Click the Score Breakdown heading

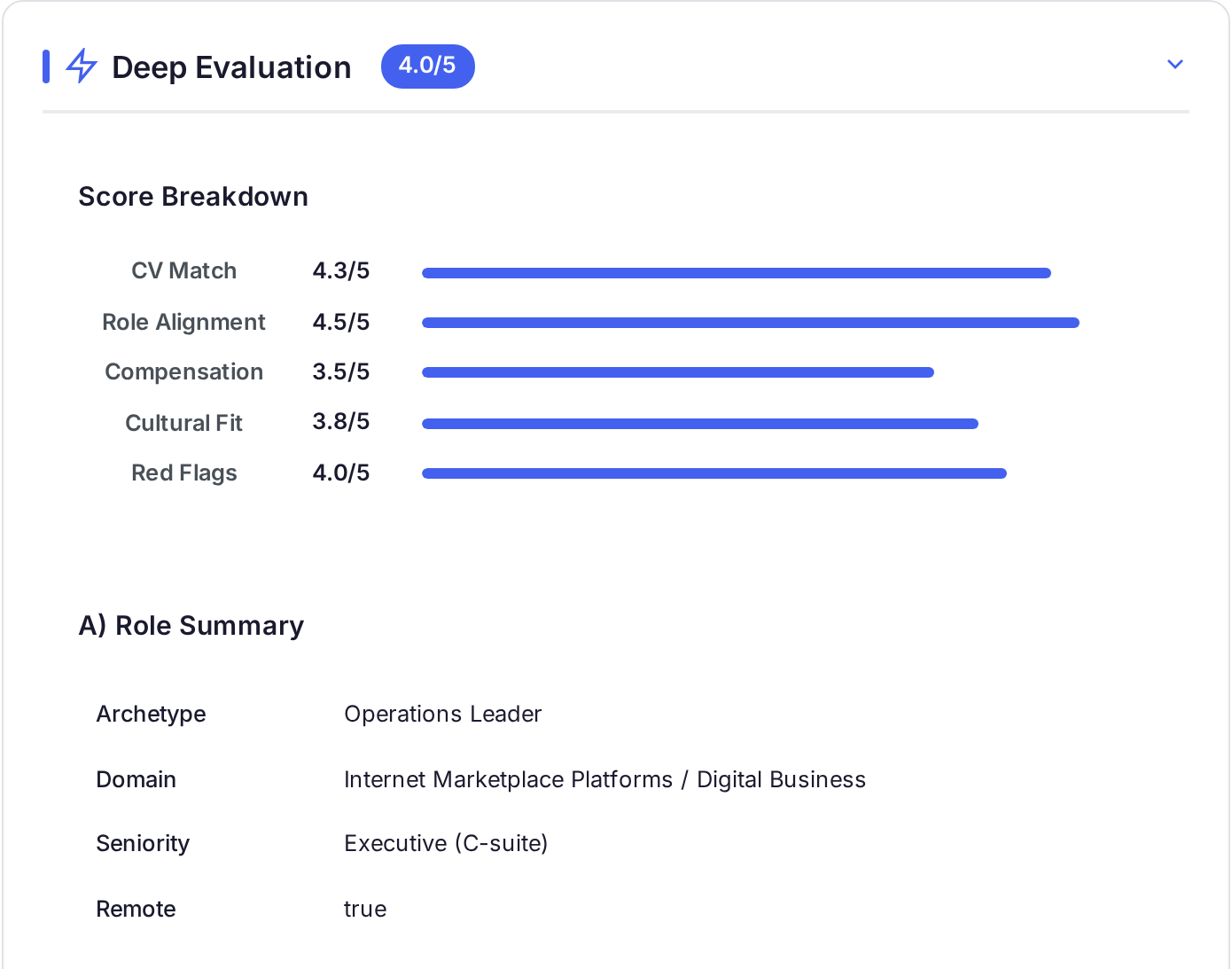(193, 197)
